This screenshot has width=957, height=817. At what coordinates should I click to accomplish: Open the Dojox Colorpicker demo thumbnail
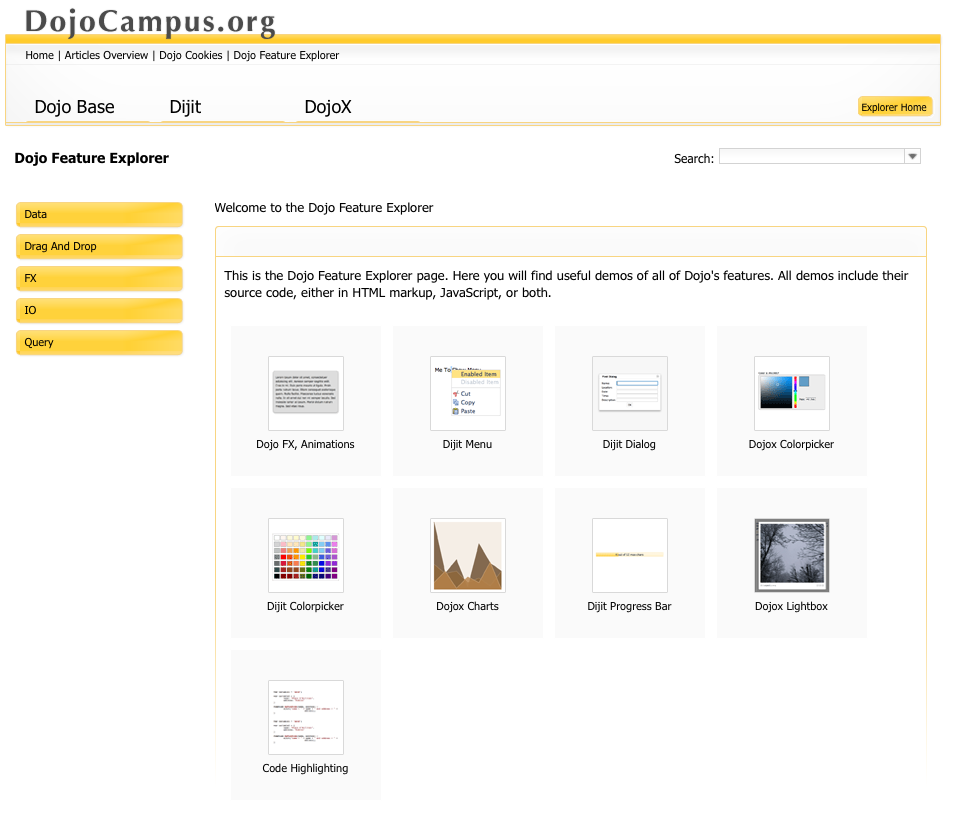pyautogui.click(x=792, y=394)
